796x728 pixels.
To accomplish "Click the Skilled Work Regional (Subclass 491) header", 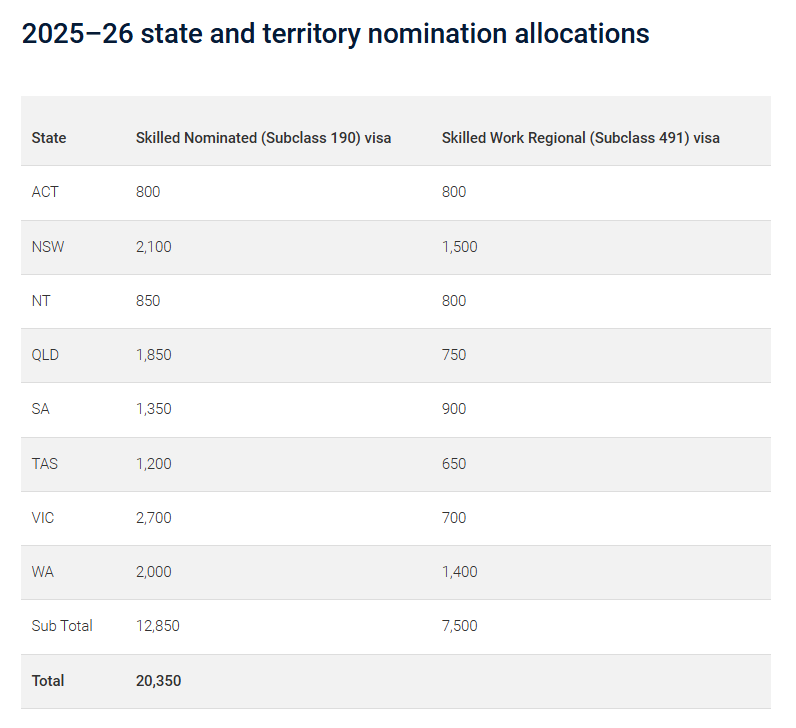I will [580, 138].
